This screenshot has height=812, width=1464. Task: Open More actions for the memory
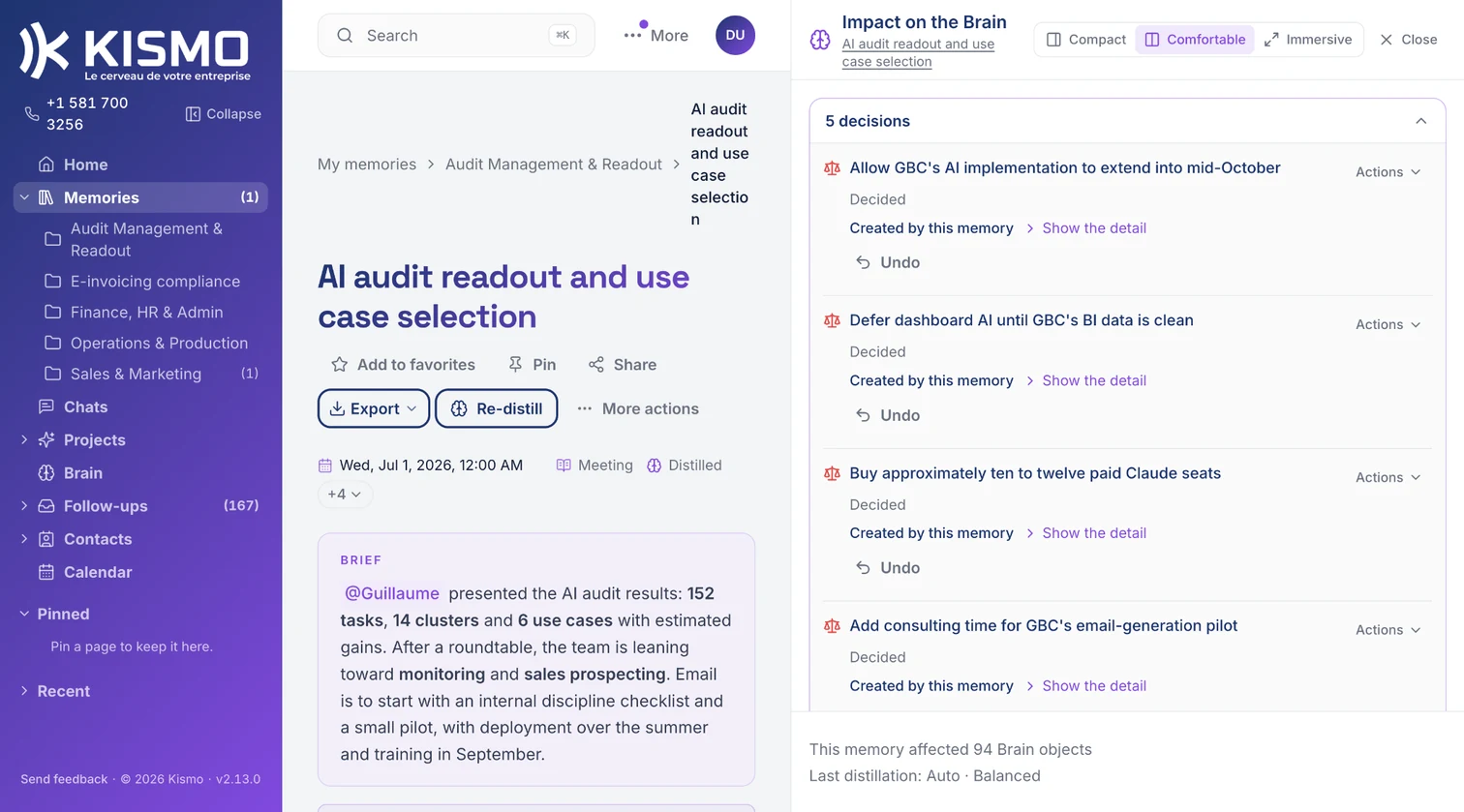[638, 408]
